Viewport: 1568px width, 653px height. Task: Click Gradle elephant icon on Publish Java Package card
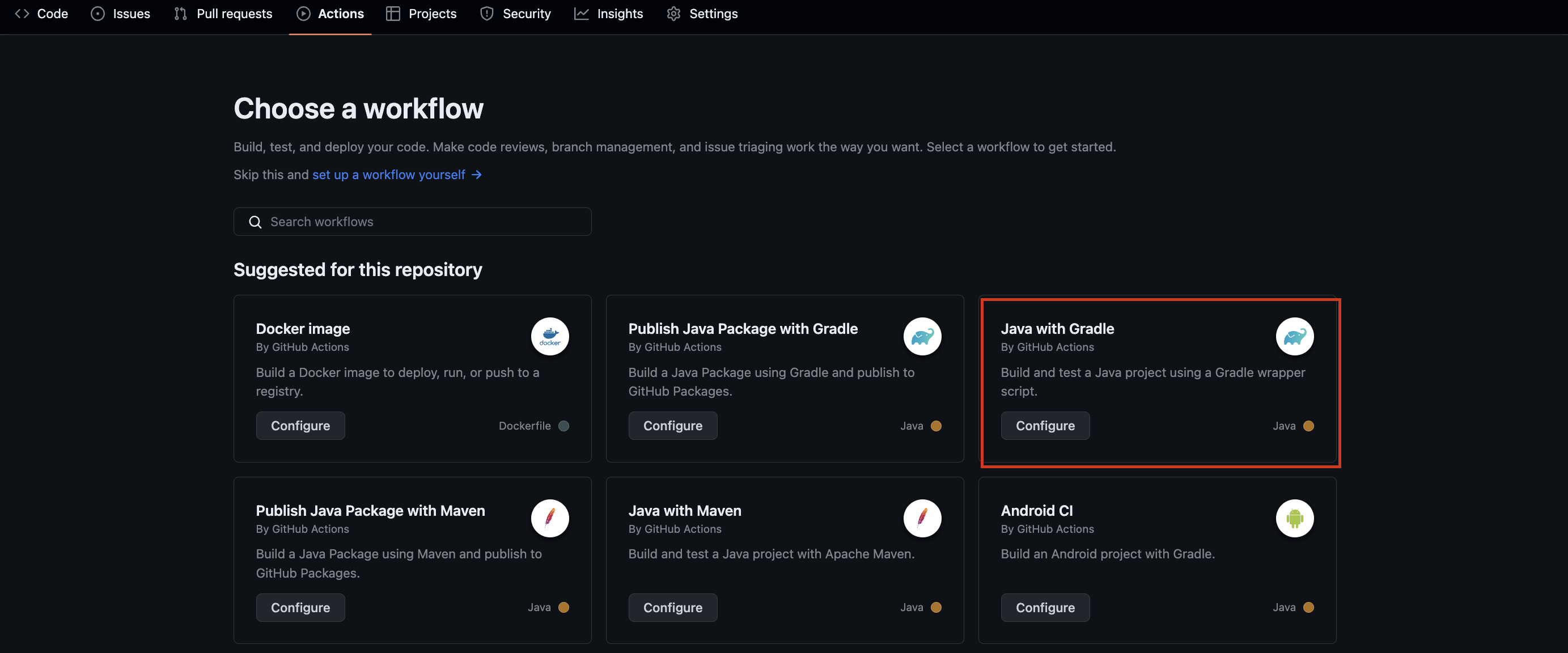[x=922, y=336]
